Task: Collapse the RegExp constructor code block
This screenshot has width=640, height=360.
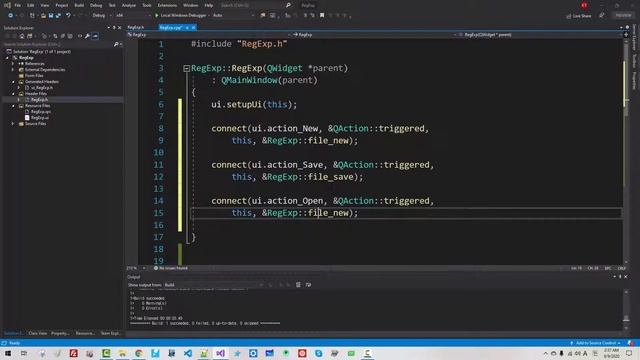Action: click(187, 69)
